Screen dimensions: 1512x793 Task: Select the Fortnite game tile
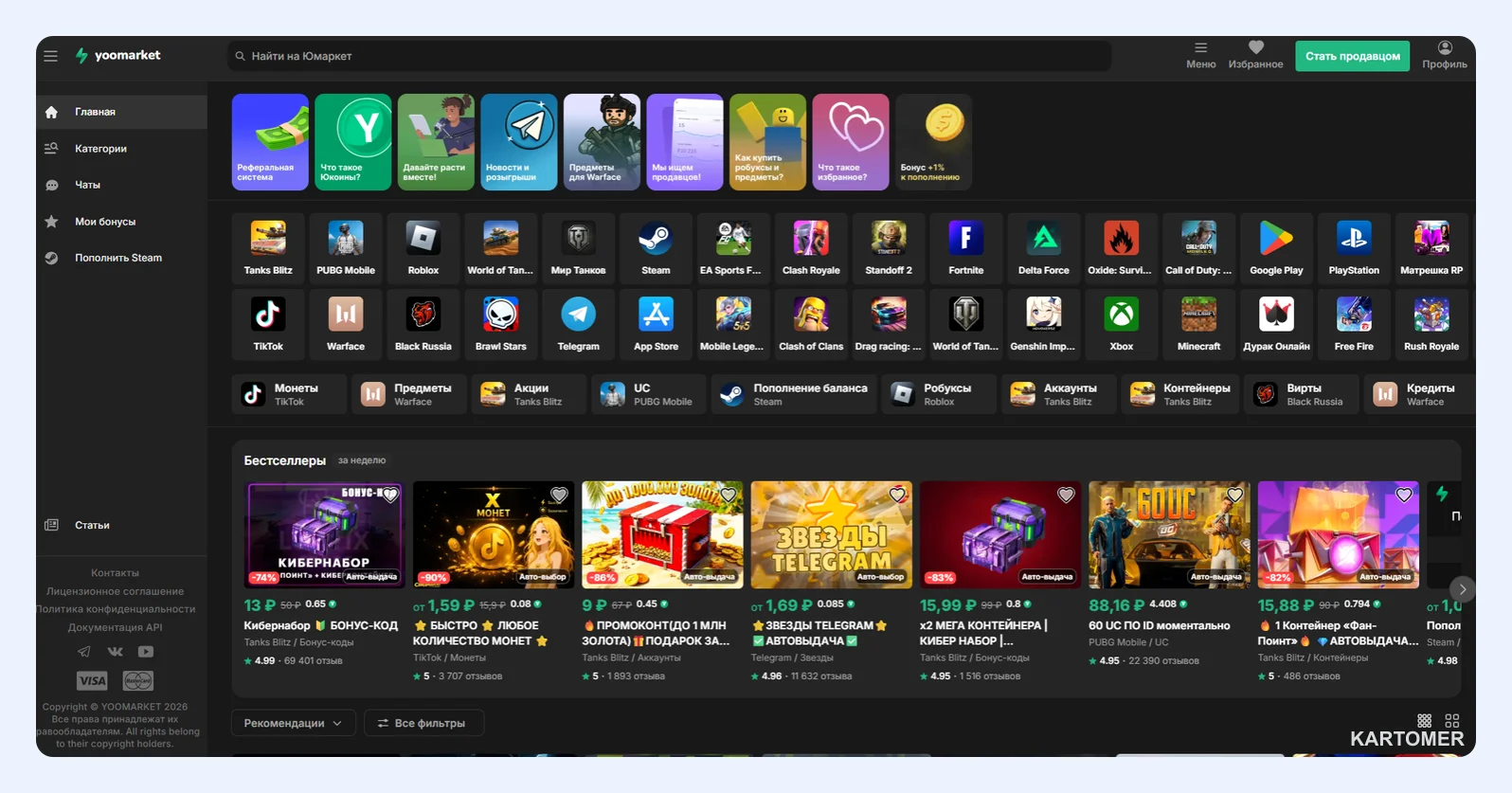966,247
